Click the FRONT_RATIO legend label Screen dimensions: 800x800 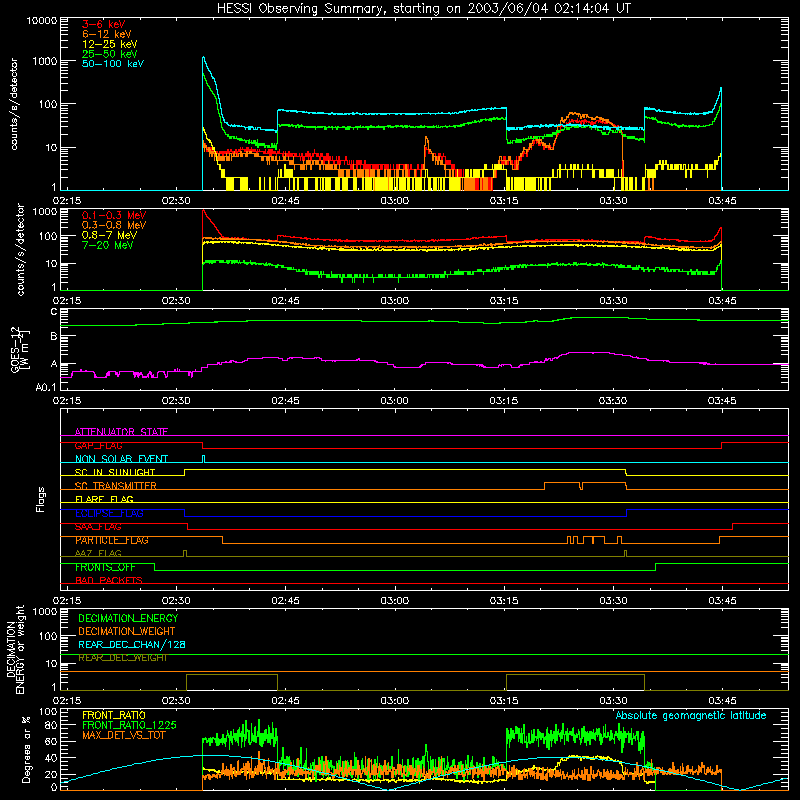pyautogui.click(x=114, y=715)
